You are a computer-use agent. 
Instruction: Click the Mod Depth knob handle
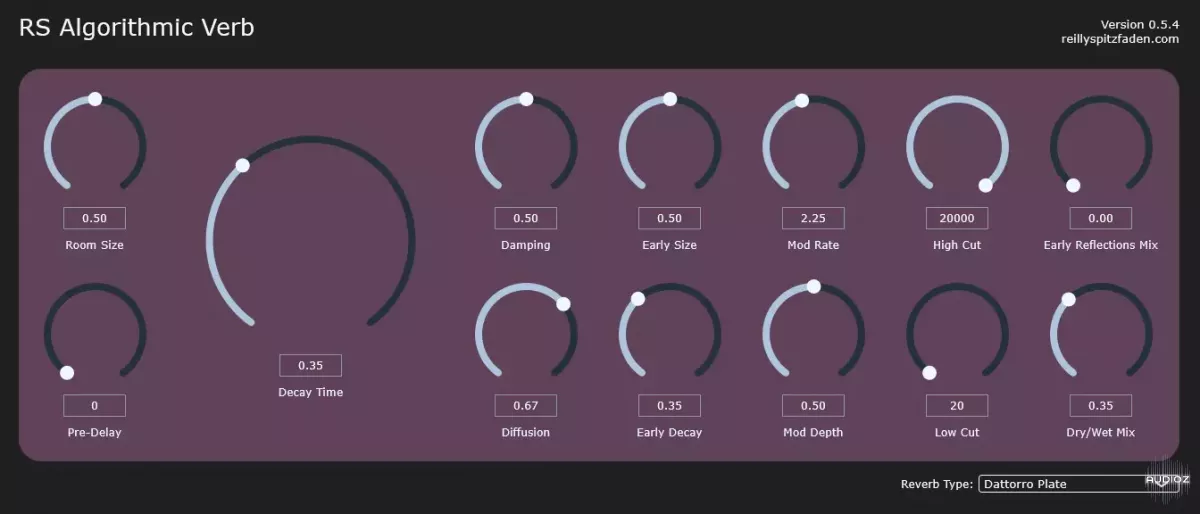pos(813,286)
